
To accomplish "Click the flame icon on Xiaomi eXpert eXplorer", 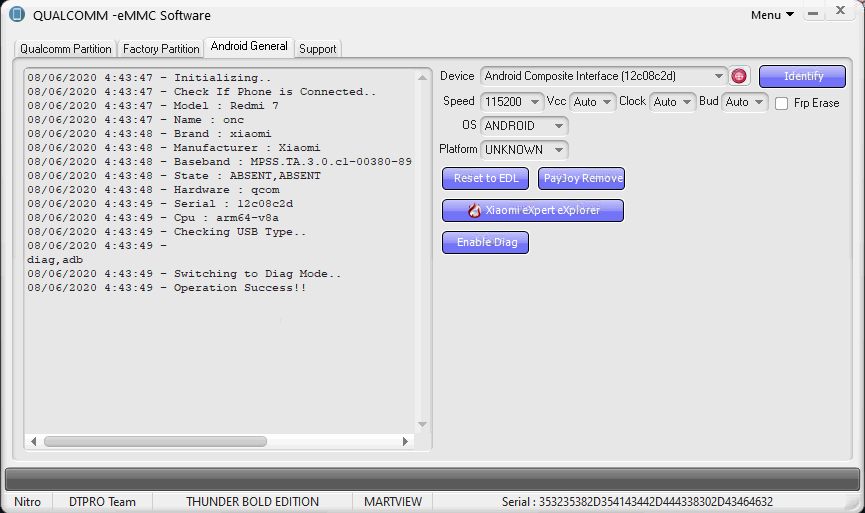I will click(x=474, y=210).
